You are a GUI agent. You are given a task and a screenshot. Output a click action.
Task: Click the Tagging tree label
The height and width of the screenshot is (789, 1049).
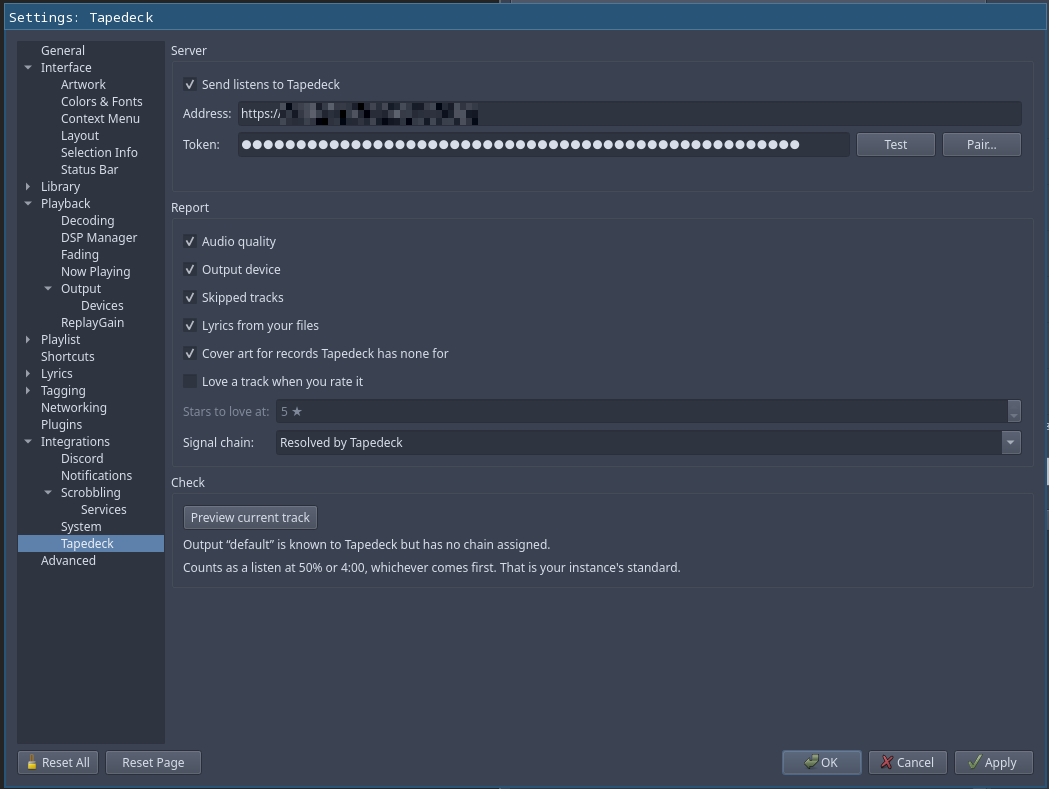pyautogui.click(x=63, y=391)
